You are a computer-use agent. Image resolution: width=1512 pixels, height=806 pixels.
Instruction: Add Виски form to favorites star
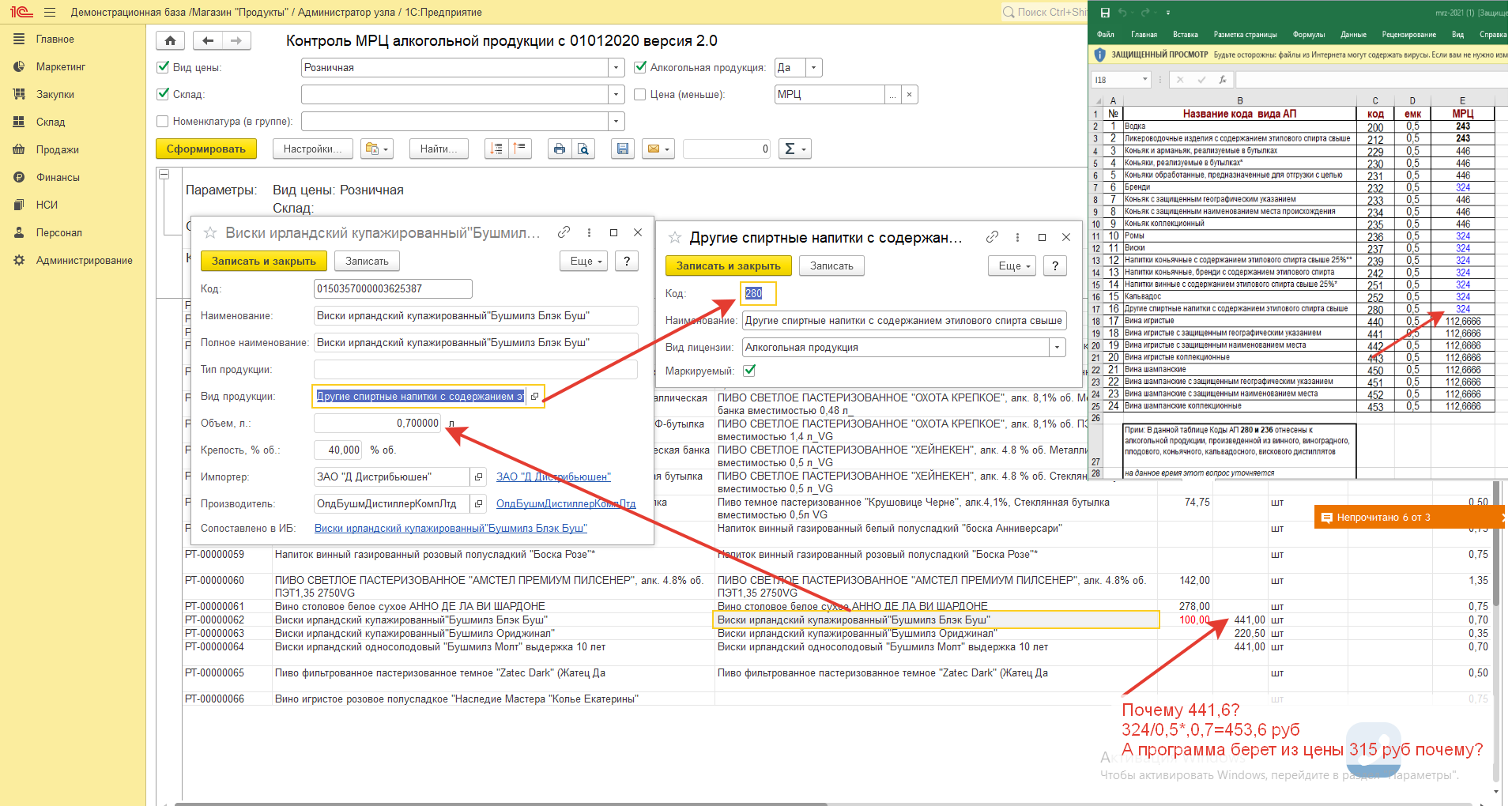pos(210,233)
